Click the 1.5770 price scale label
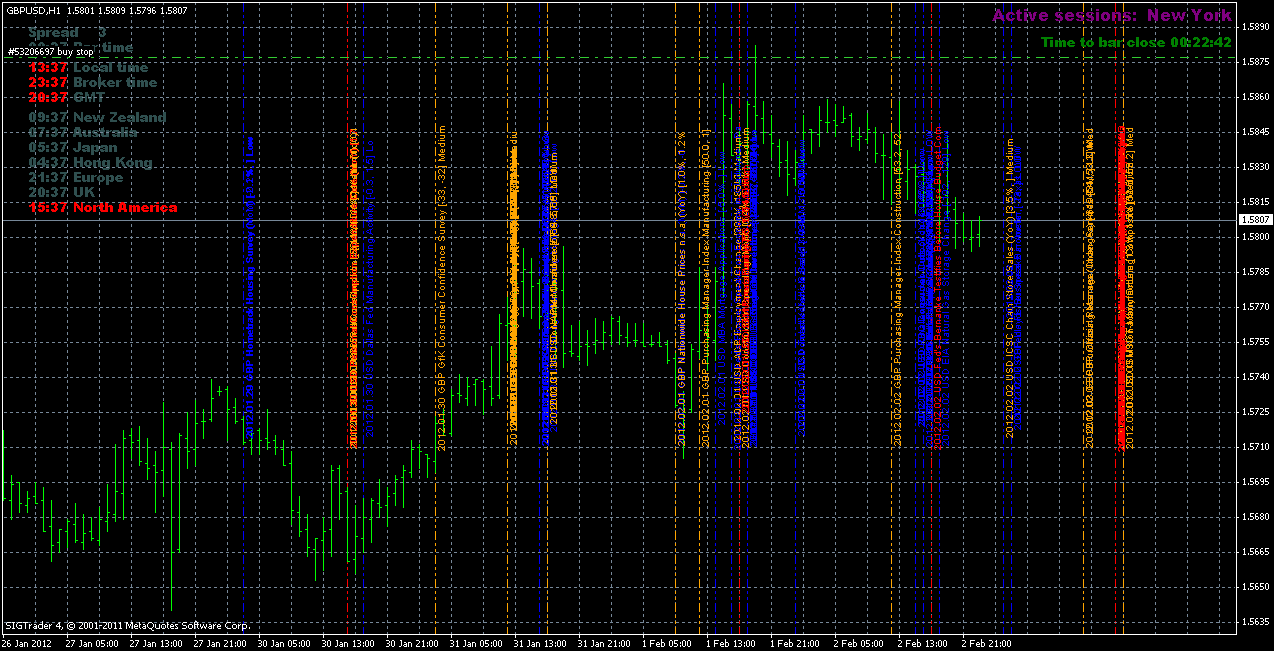Screen dimensions: 1274x651 tap(1255, 307)
